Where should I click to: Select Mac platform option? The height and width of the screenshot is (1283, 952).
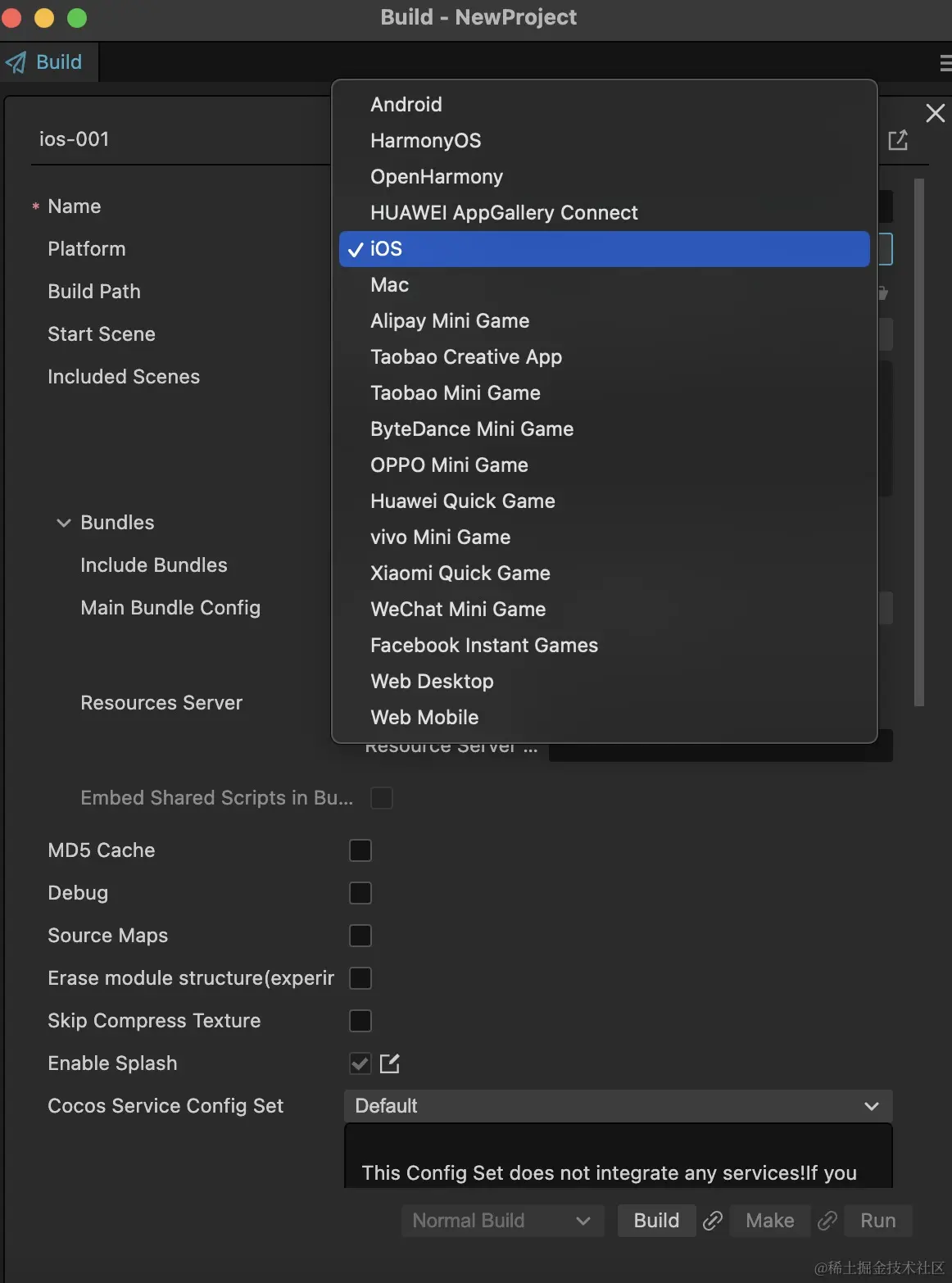[x=604, y=285]
